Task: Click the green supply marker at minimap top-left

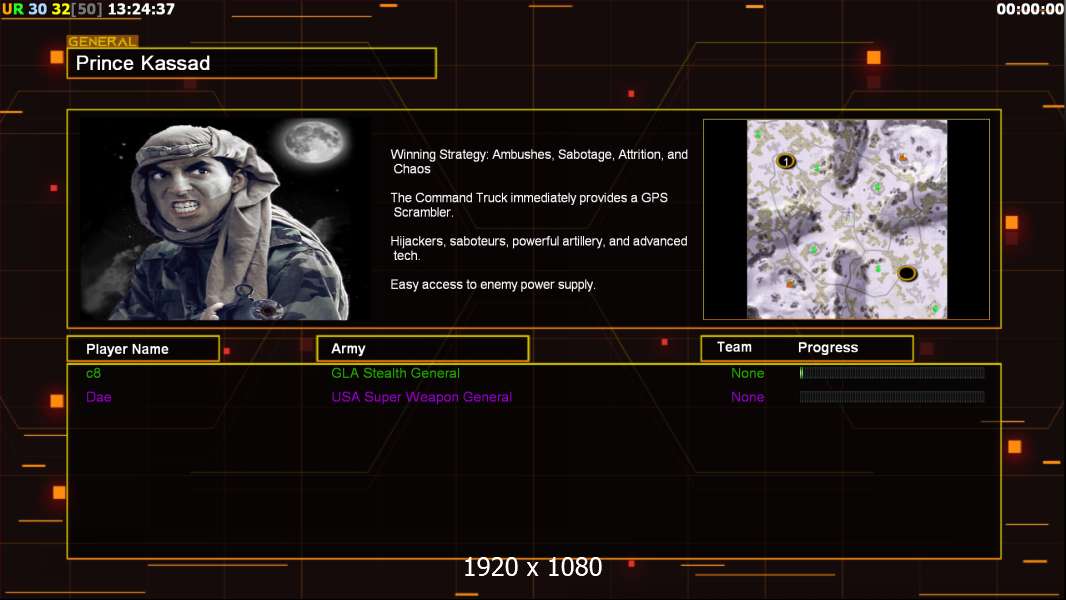Action: (x=758, y=133)
